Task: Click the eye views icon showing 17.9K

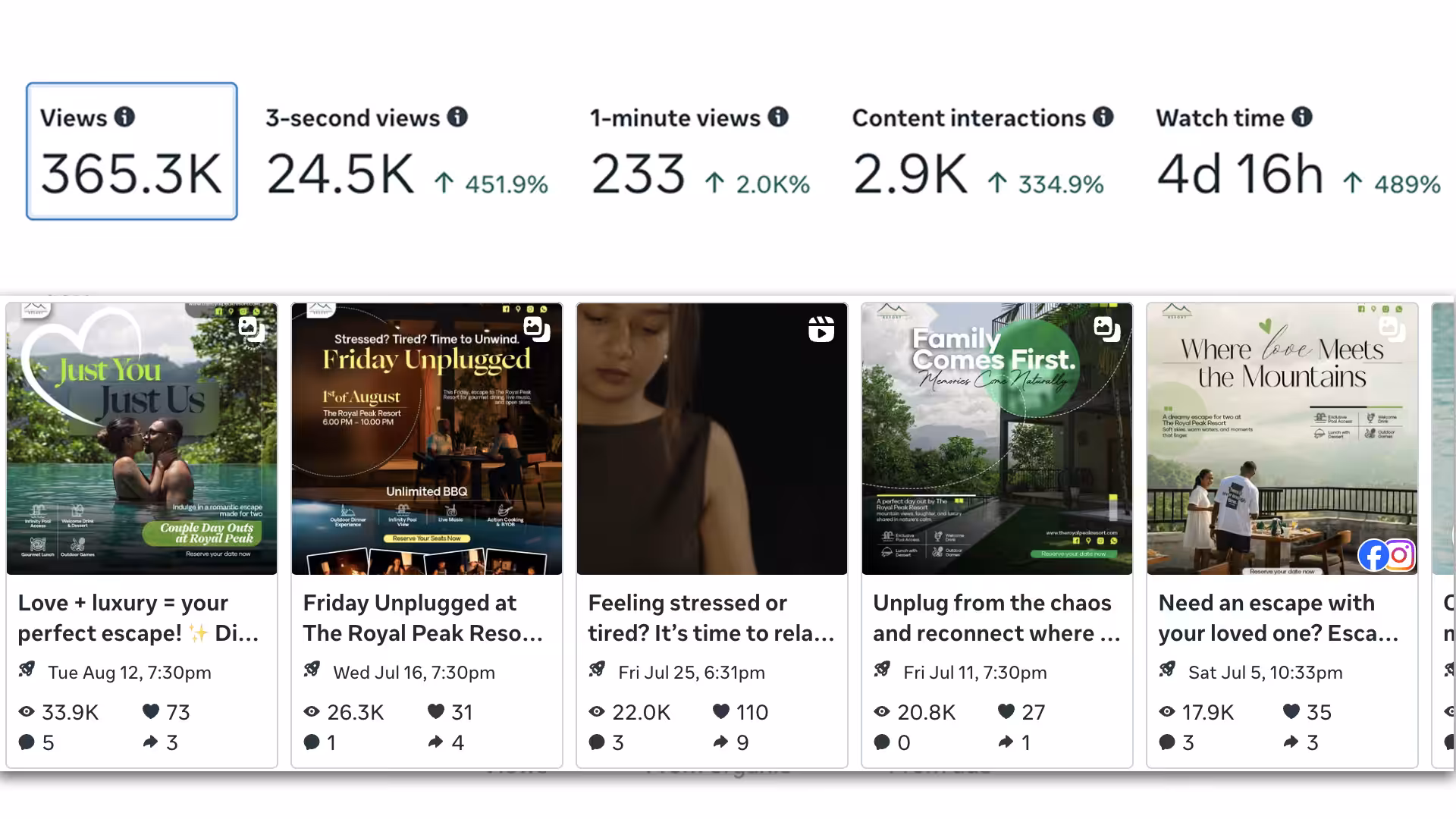Action: click(x=1167, y=712)
